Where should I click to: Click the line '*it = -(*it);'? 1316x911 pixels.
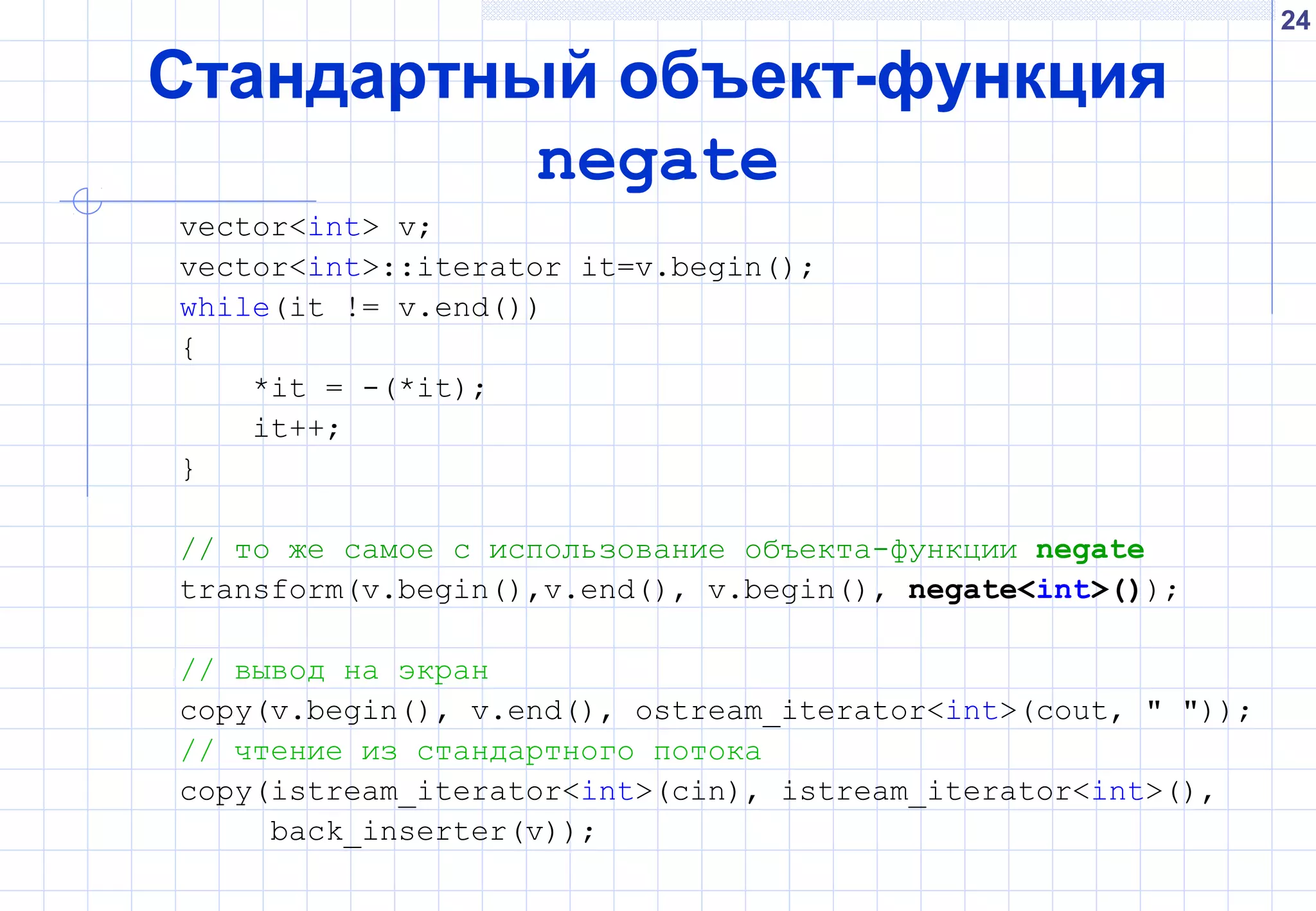pyautogui.click(x=369, y=389)
